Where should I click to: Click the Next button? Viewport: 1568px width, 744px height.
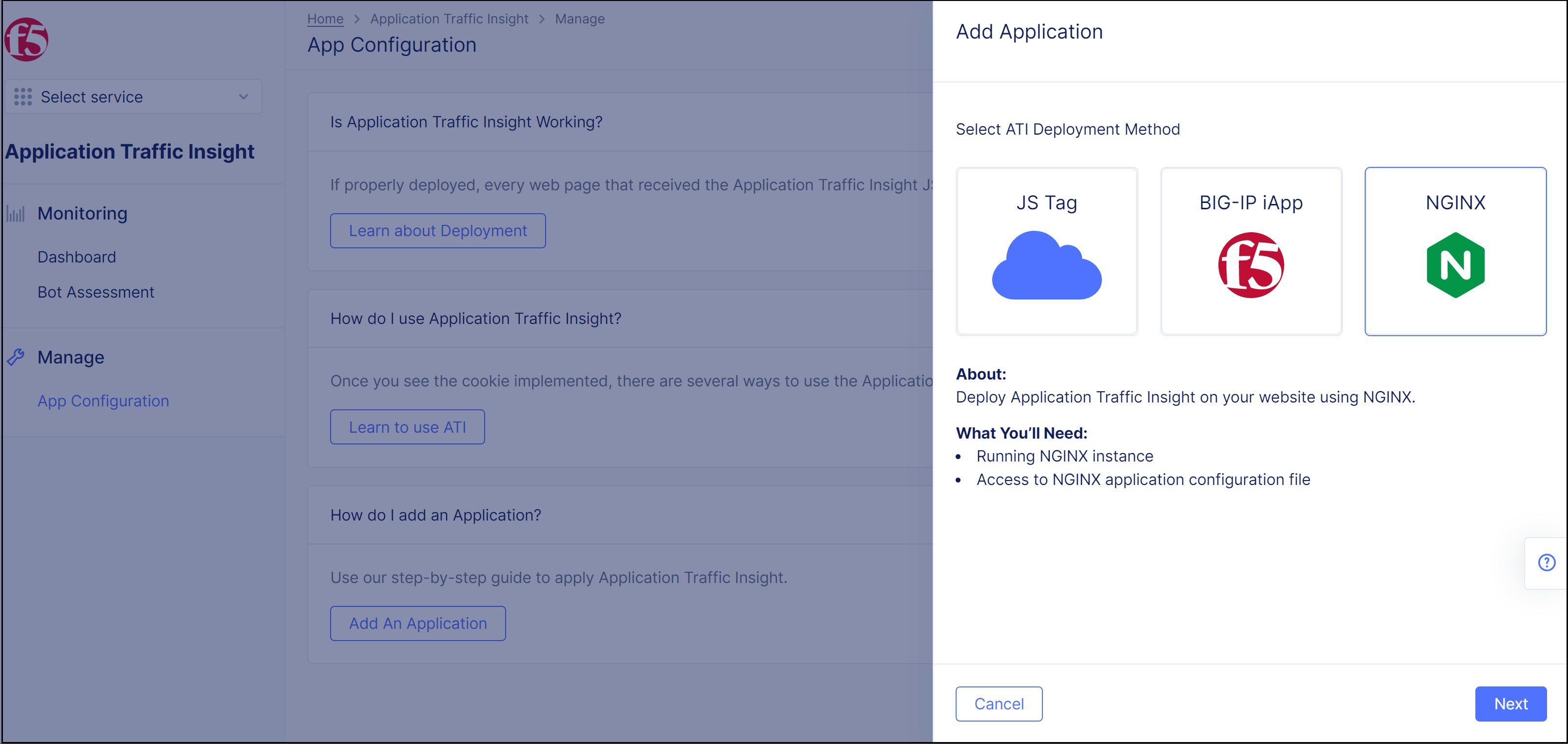pos(1511,704)
